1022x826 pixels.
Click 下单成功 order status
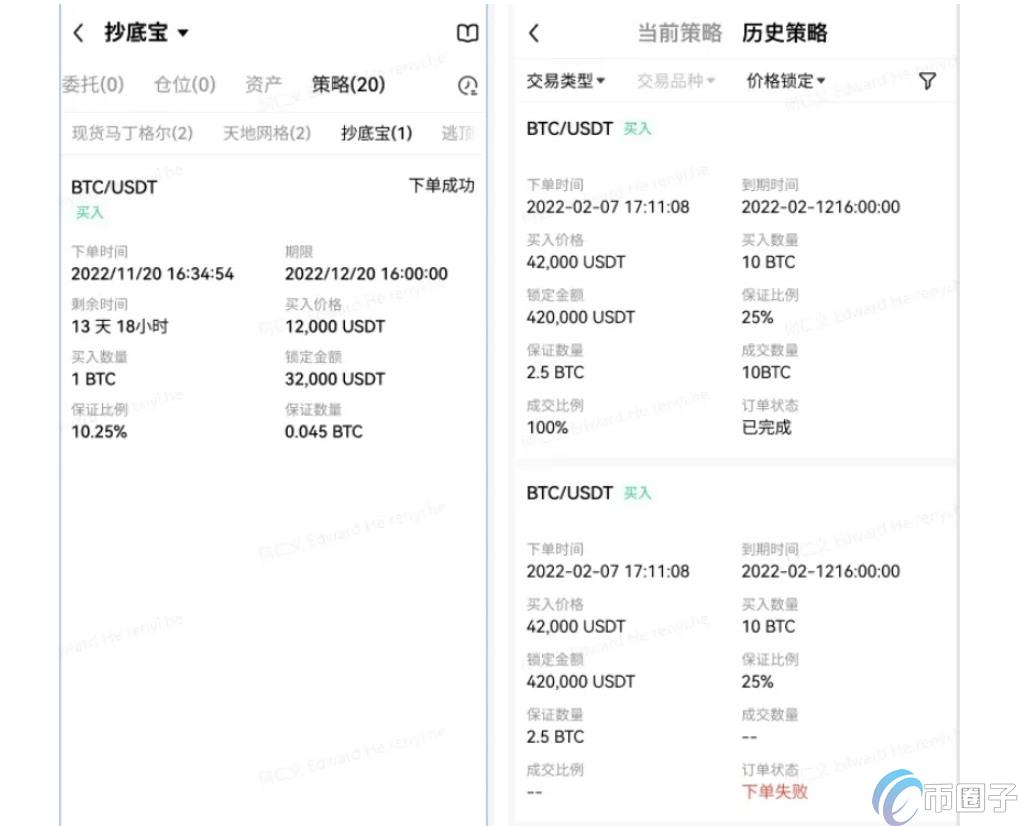[442, 186]
